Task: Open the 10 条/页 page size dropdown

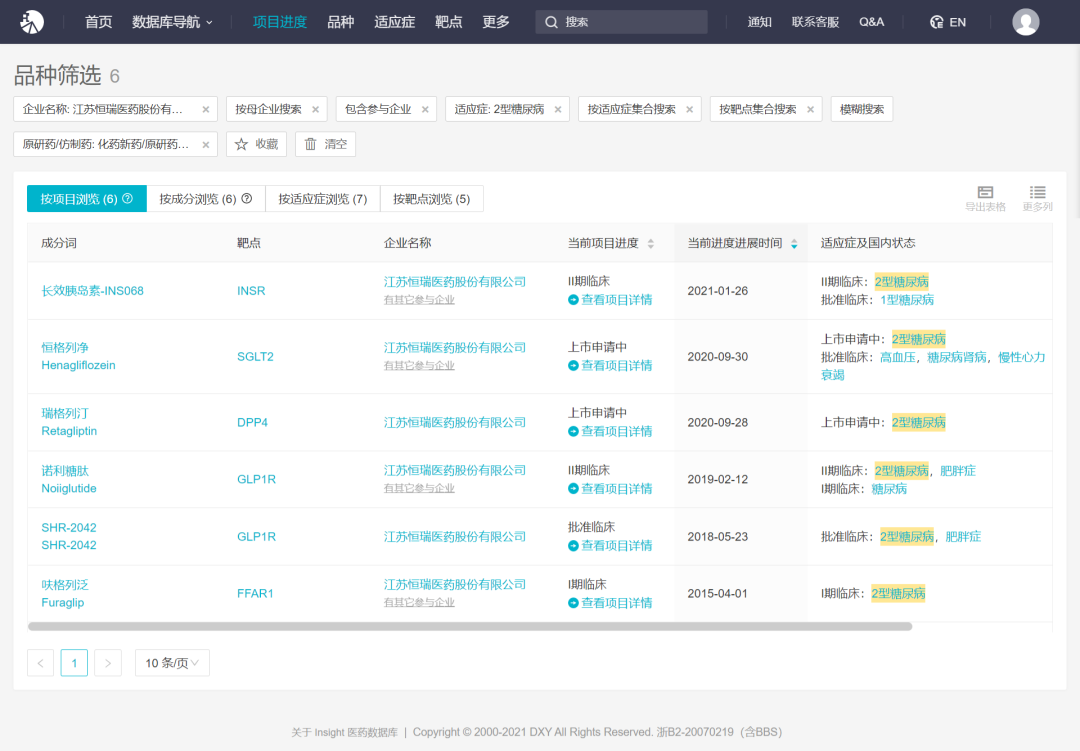Action: pos(172,663)
